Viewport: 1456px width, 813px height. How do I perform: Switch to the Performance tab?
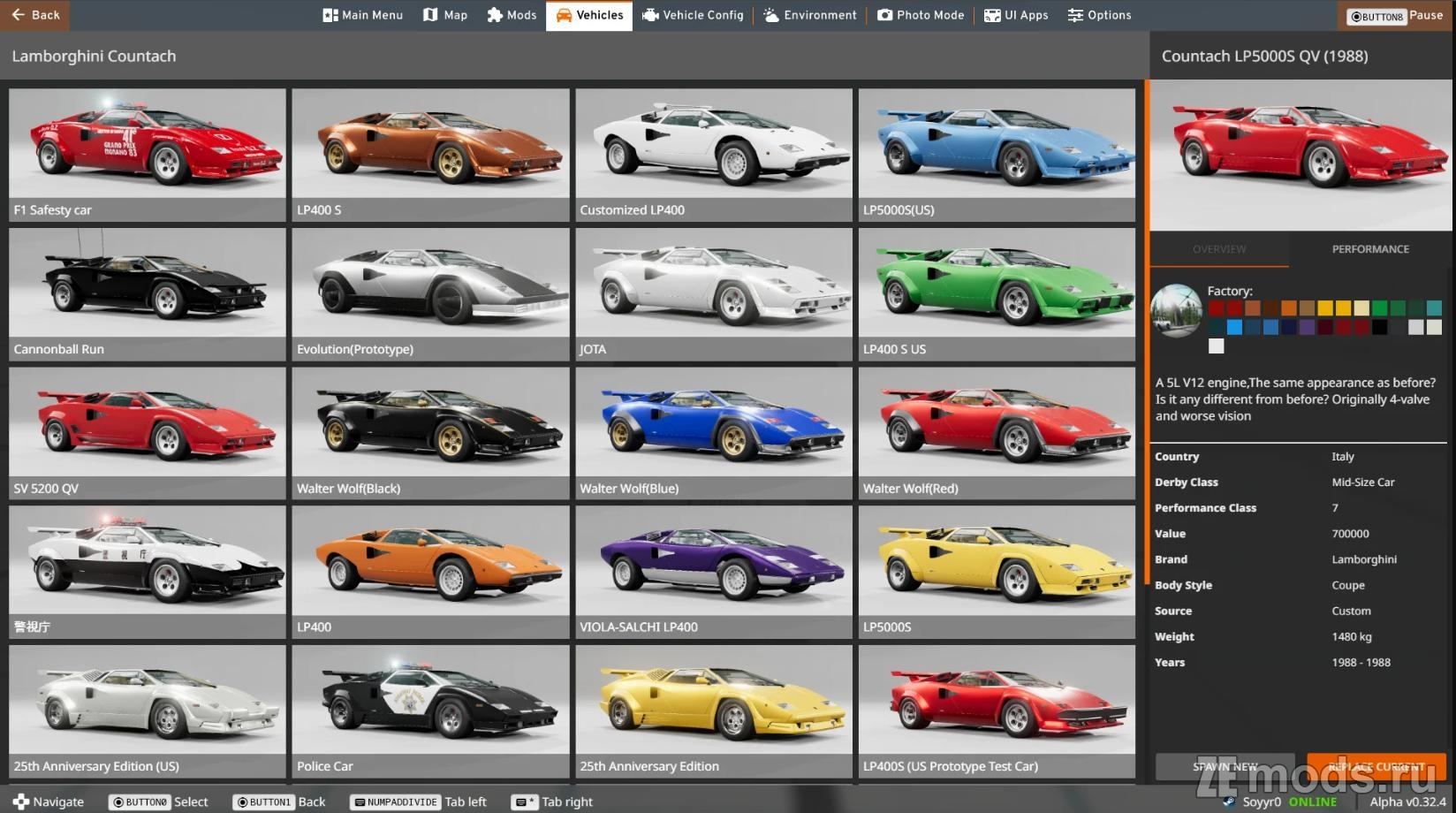coord(1370,249)
